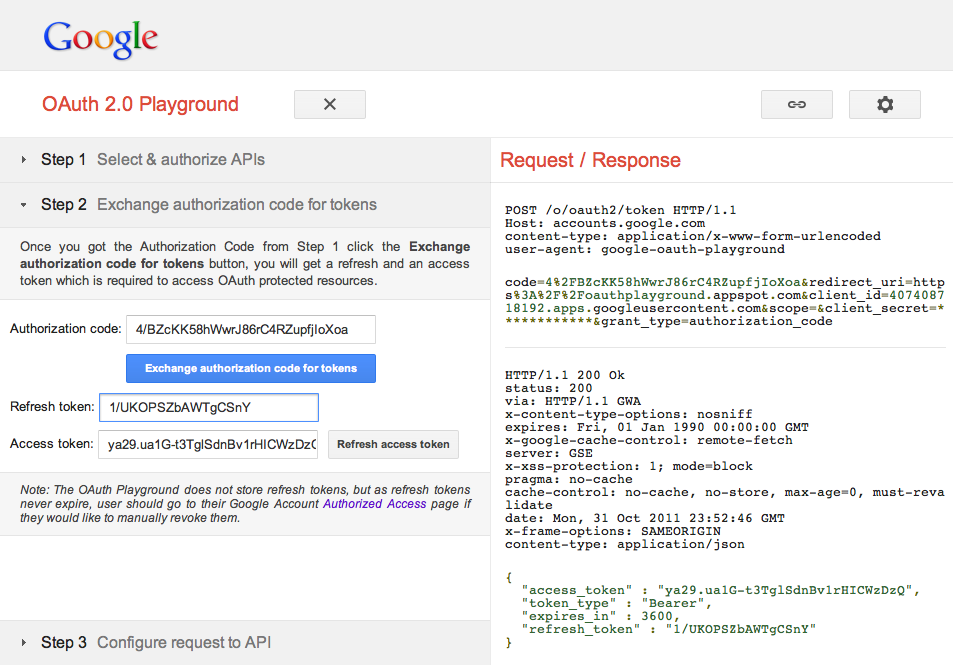Click the POST /o/oauth2/token HTTP/1.1 line
Screen dimensions: 953x665
tap(621, 210)
